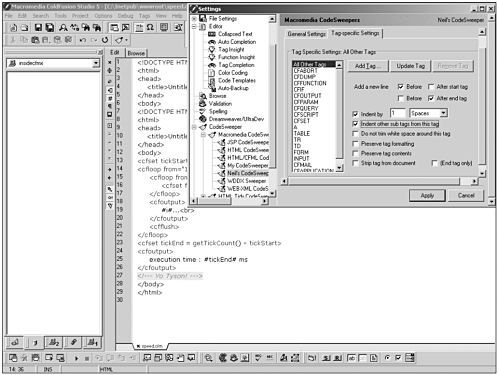Screen dimensions: 499x375
Task: Select the Color Coding settings item
Action: pos(233,73)
